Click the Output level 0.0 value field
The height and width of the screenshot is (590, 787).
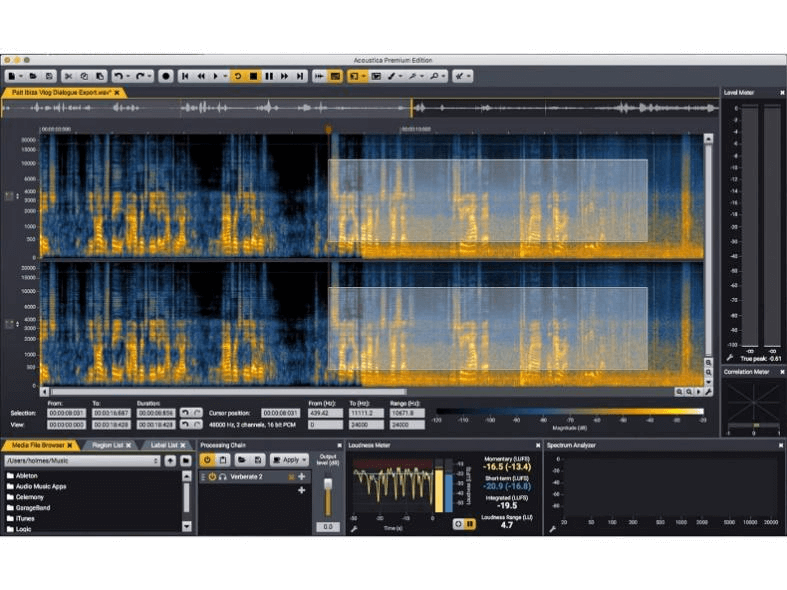[328, 527]
